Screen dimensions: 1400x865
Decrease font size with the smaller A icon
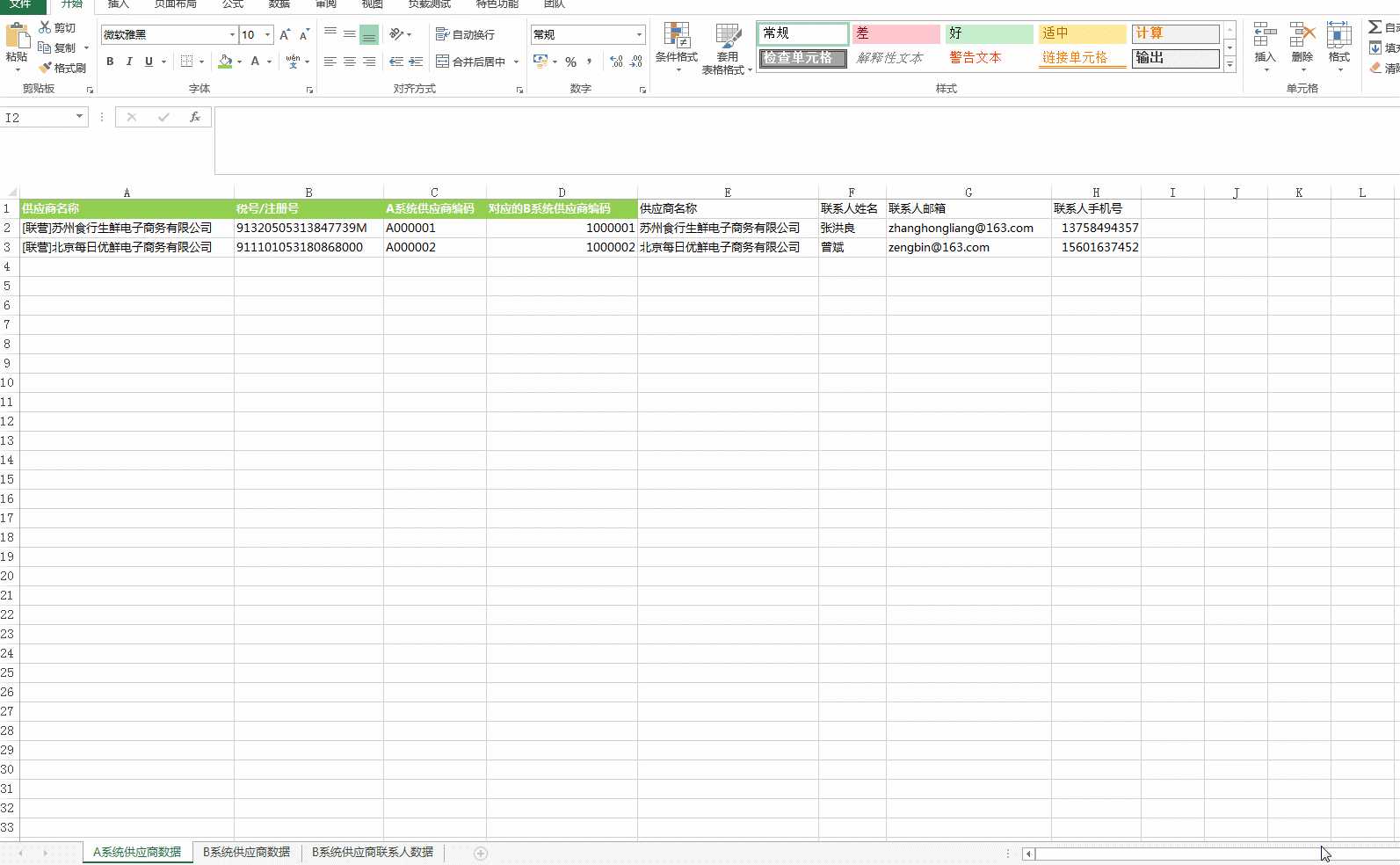pos(304,35)
